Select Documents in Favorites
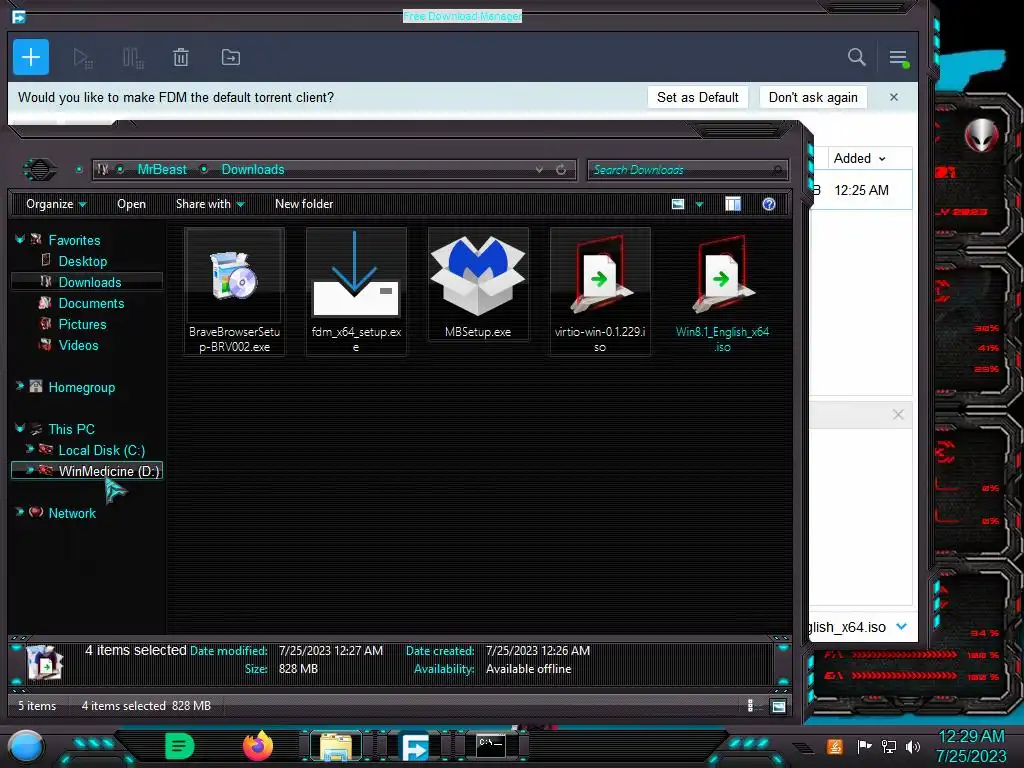1024x768 pixels. (x=91, y=303)
